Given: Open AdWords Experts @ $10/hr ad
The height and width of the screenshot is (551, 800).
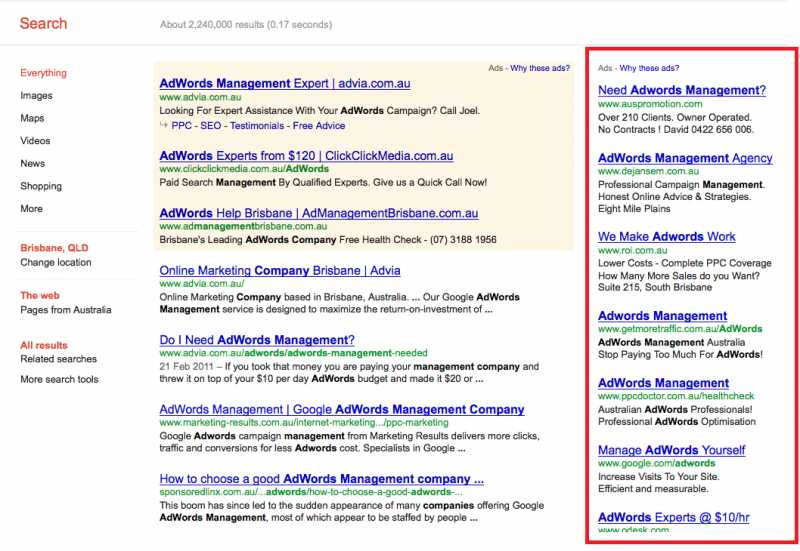Looking at the screenshot, I should click(673, 517).
